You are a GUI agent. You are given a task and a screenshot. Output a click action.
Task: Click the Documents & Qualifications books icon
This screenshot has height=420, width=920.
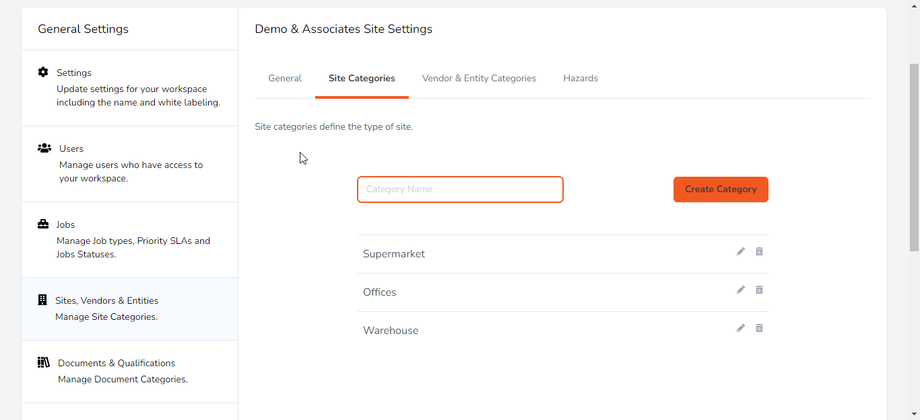[x=44, y=362]
